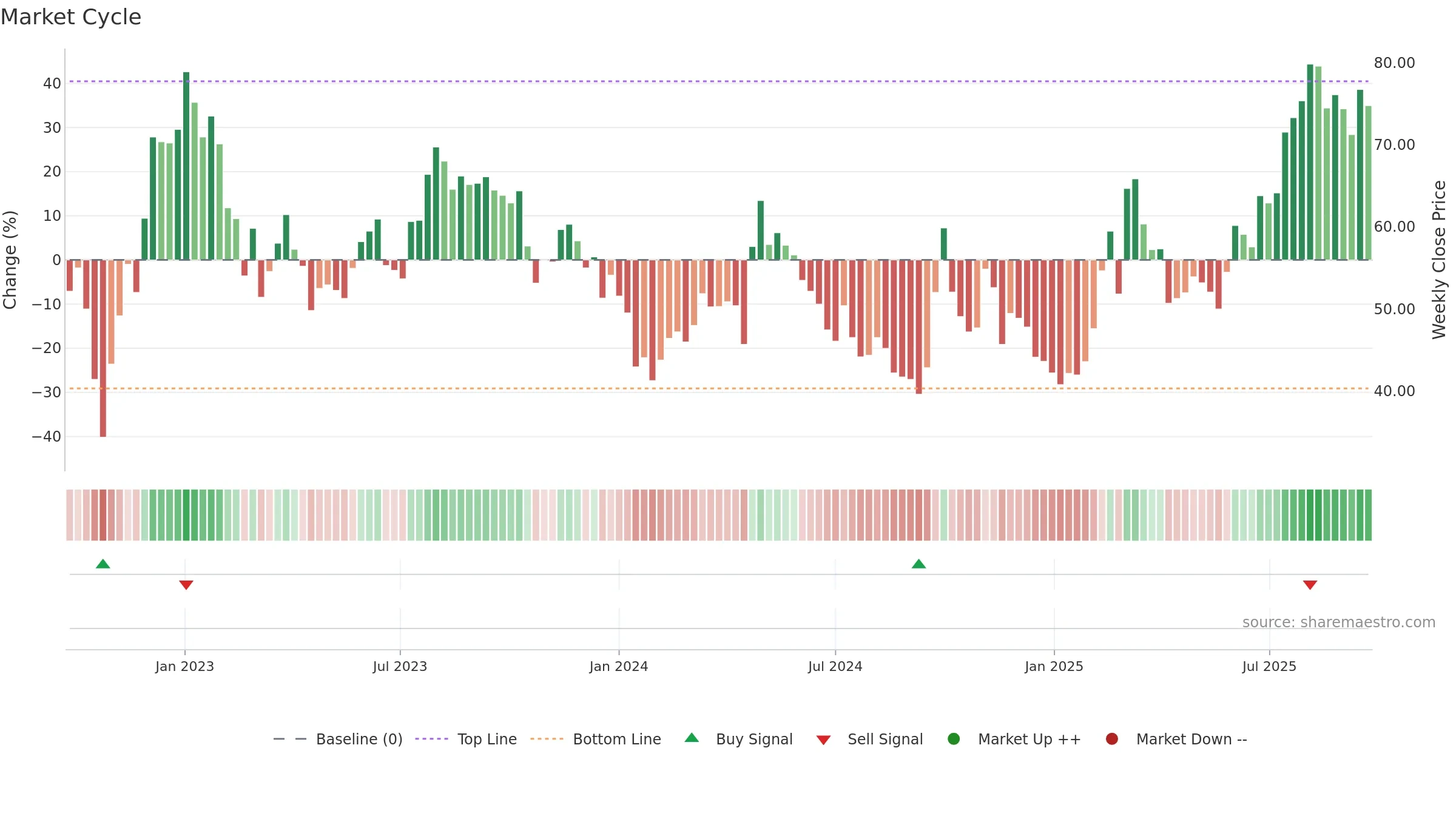Toggle the Market Down -- legend label
This screenshot has height=819, width=1456.
[1191, 740]
